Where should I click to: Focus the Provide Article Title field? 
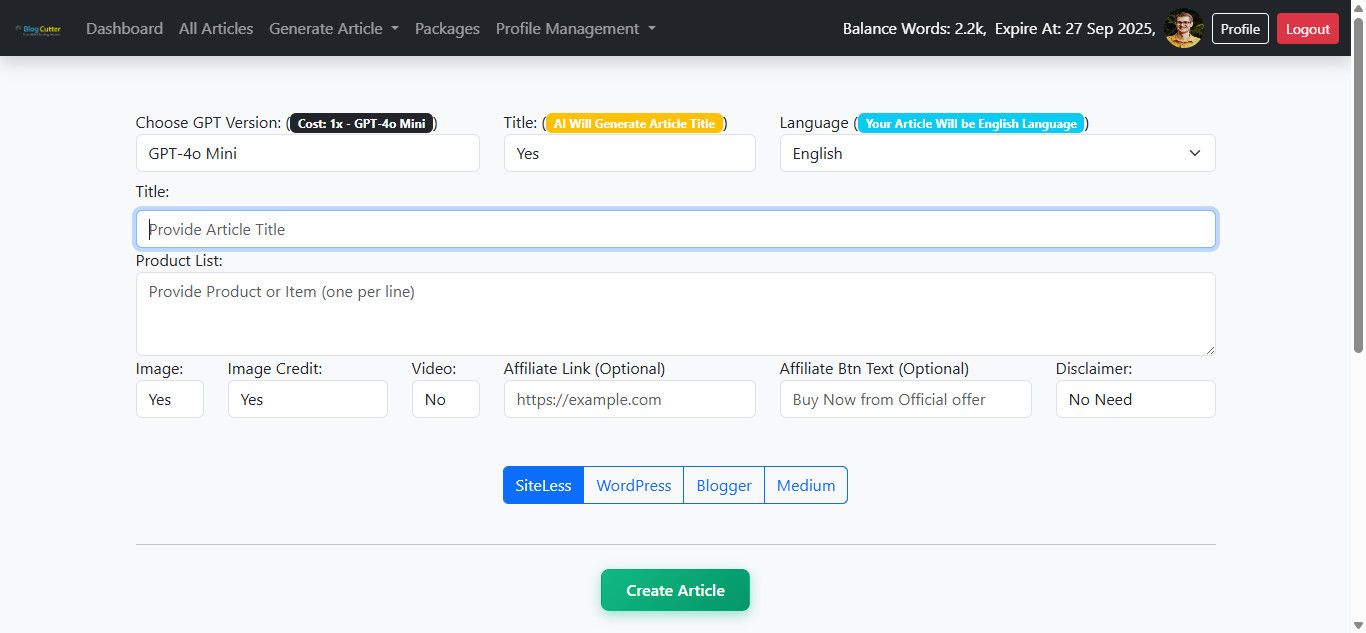pos(675,229)
